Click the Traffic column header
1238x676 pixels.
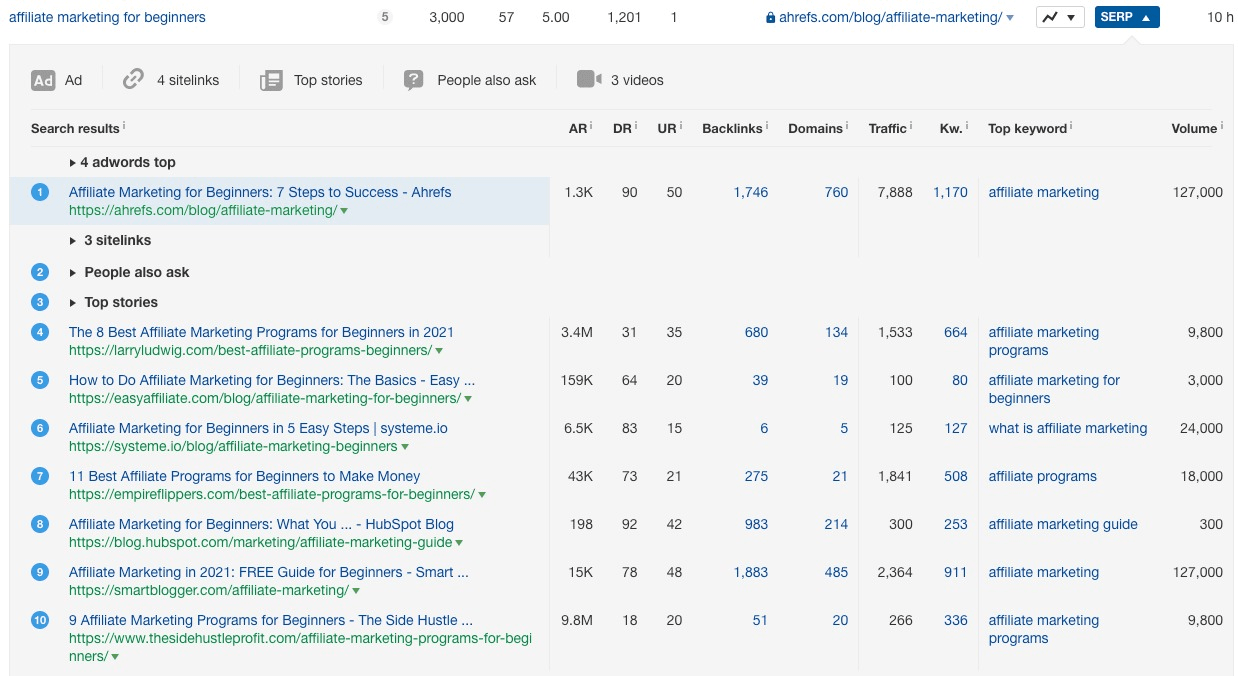[887, 128]
